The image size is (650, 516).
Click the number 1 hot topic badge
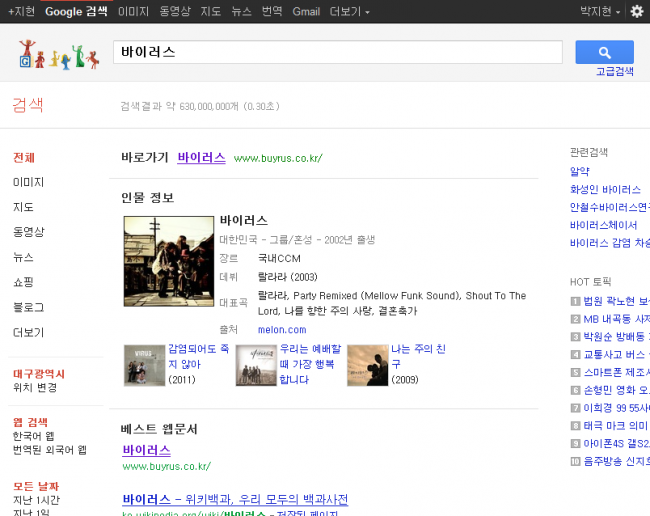click(x=575, y=301)
